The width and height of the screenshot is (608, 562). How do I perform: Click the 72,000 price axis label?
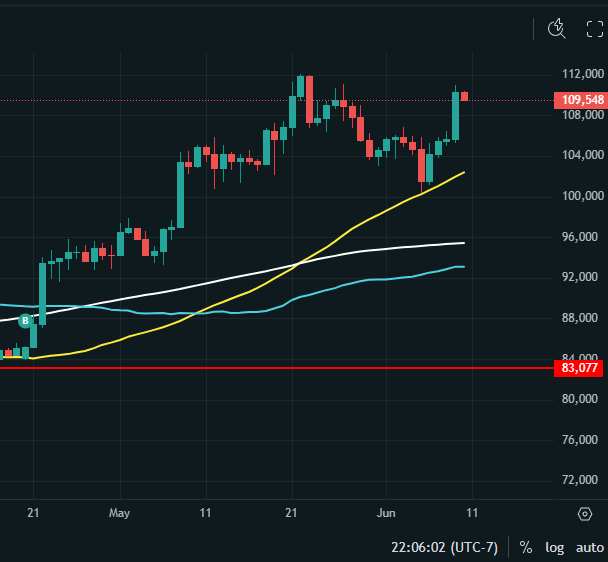click(580, 480)
